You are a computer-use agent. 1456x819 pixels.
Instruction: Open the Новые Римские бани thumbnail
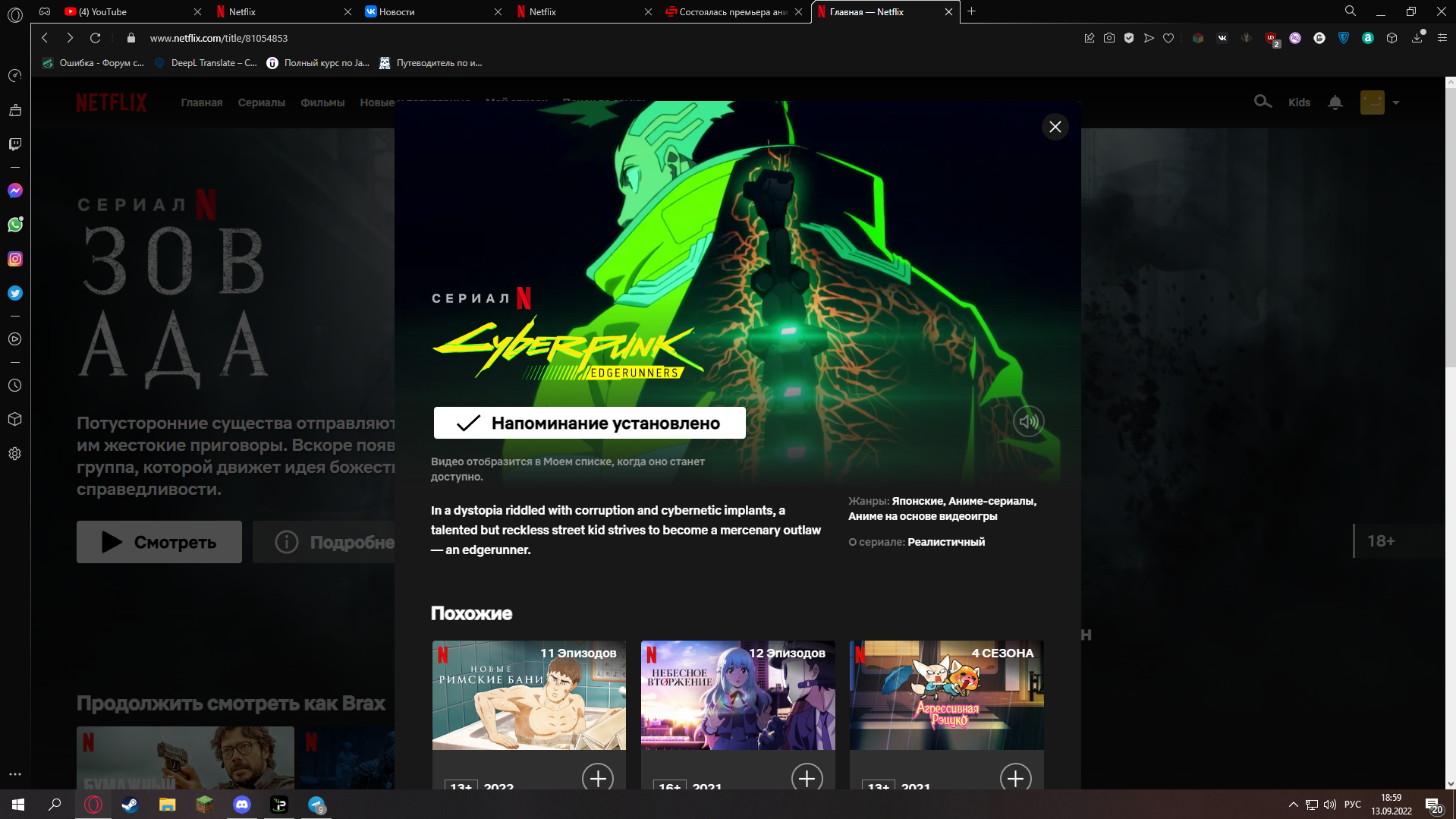tap(529, 695)
